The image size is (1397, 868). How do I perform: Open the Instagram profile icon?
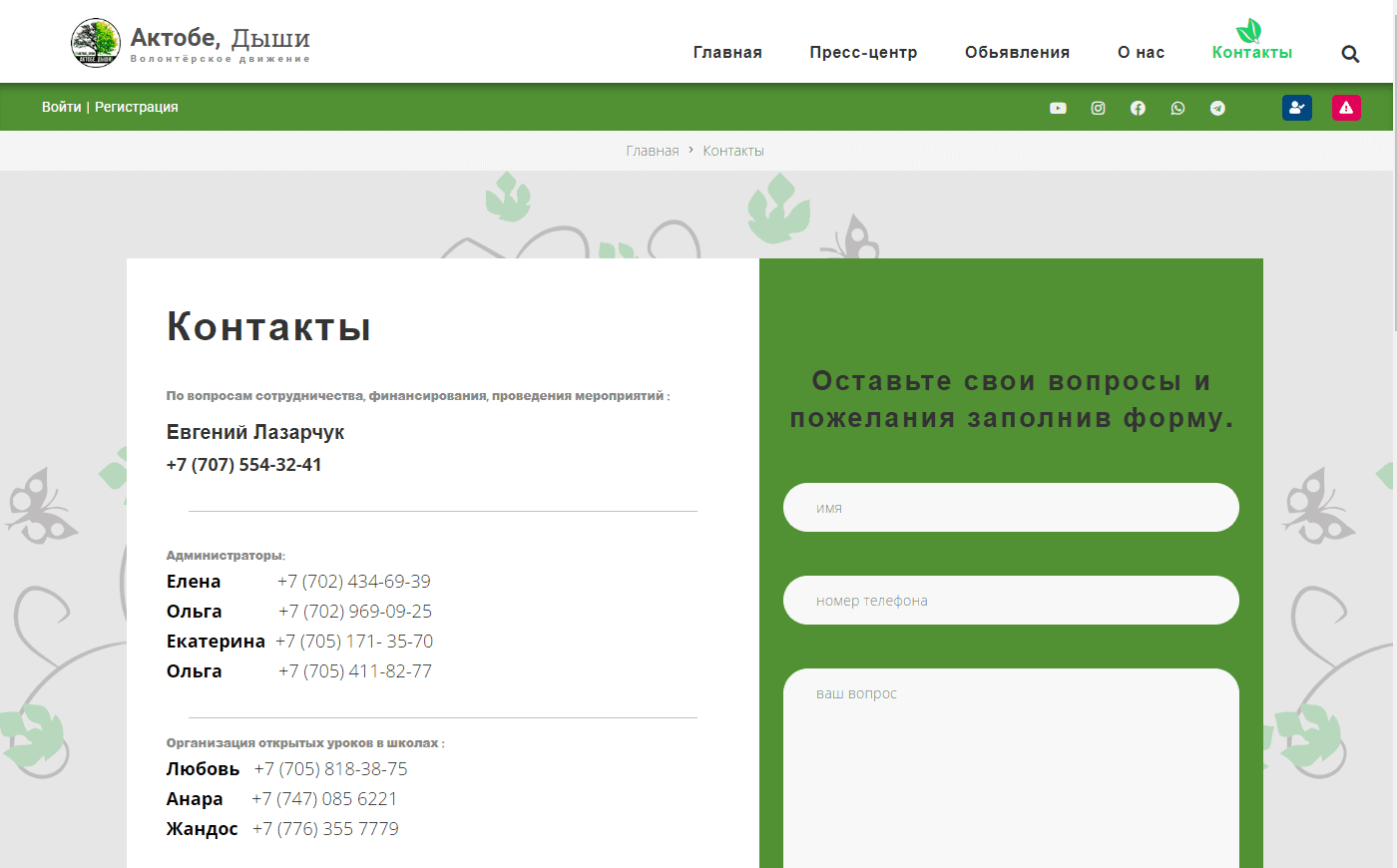coord(1098,108)
